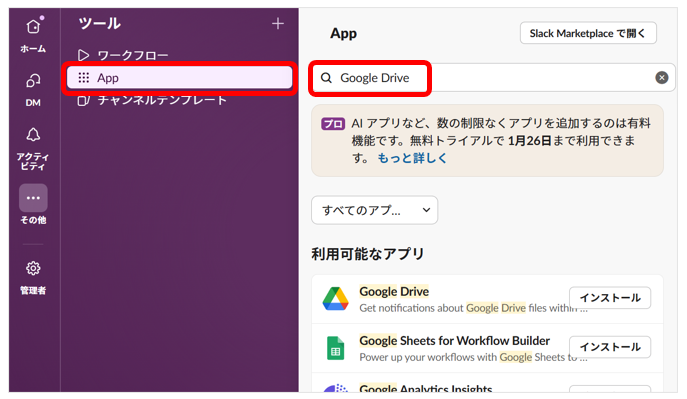Open the ホーム (Home) sidebar icon
Viewport: 687px width, 399px height.
[33, 27]
